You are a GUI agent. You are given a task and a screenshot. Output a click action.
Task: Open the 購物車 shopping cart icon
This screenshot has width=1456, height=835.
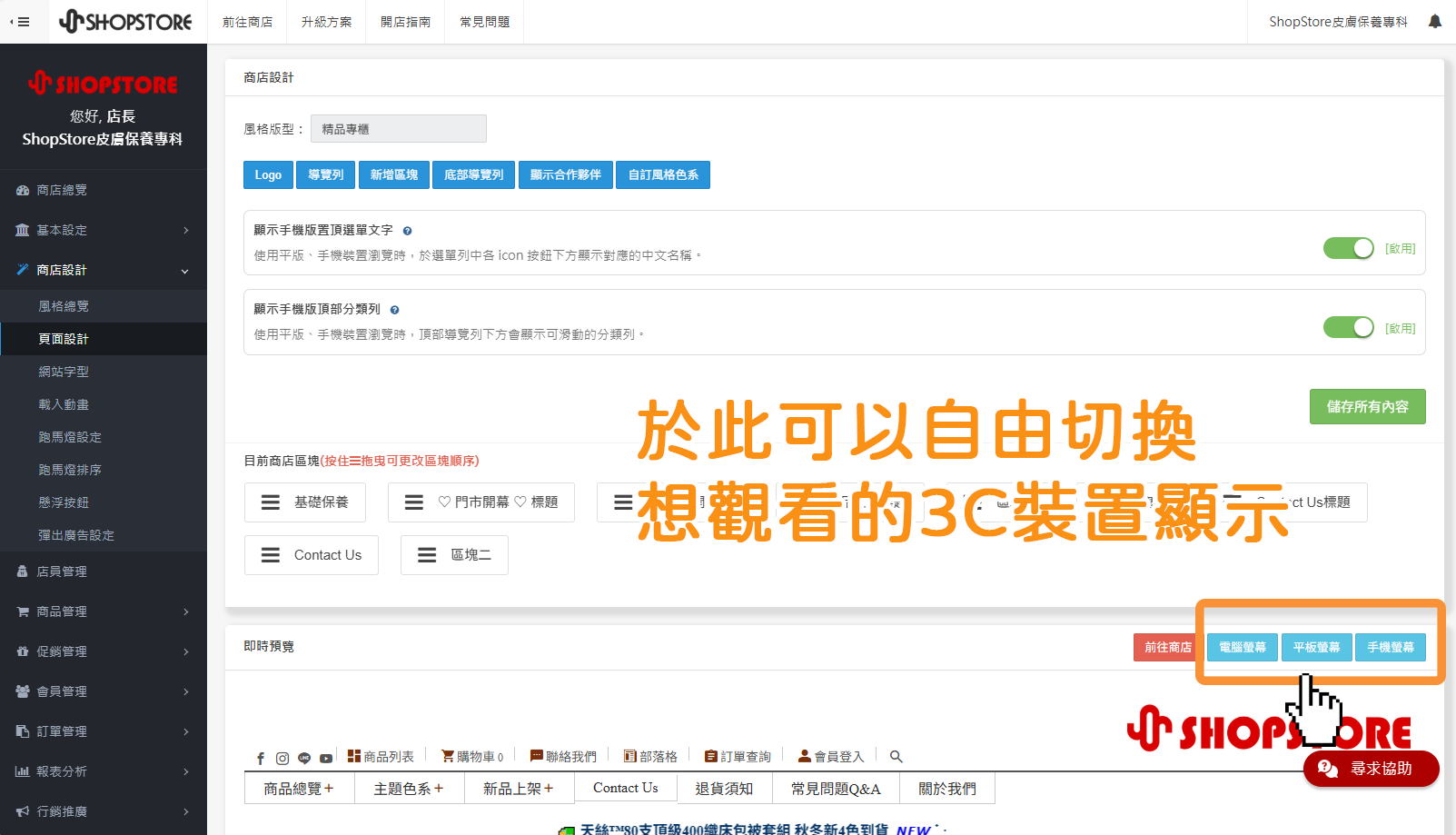click(446, 755)
